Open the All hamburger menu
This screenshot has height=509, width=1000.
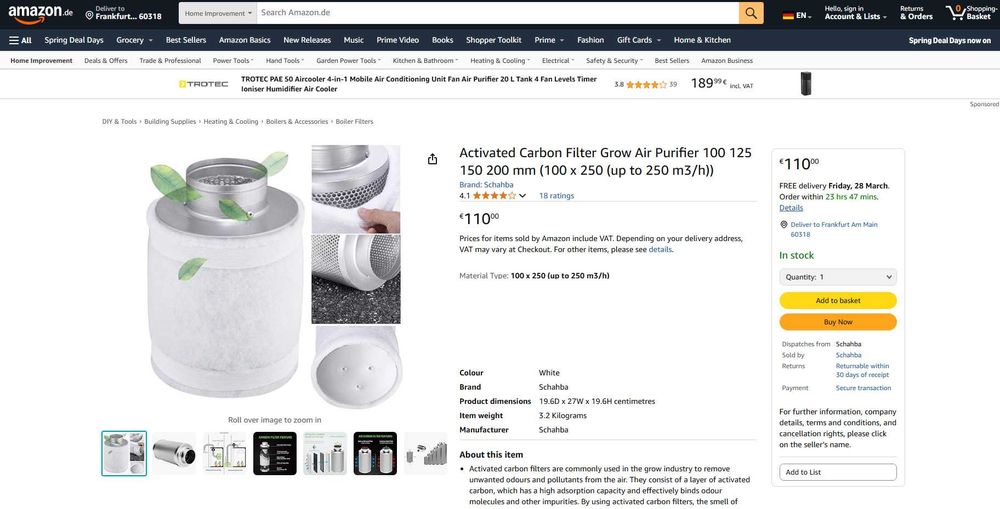point(20,40)
